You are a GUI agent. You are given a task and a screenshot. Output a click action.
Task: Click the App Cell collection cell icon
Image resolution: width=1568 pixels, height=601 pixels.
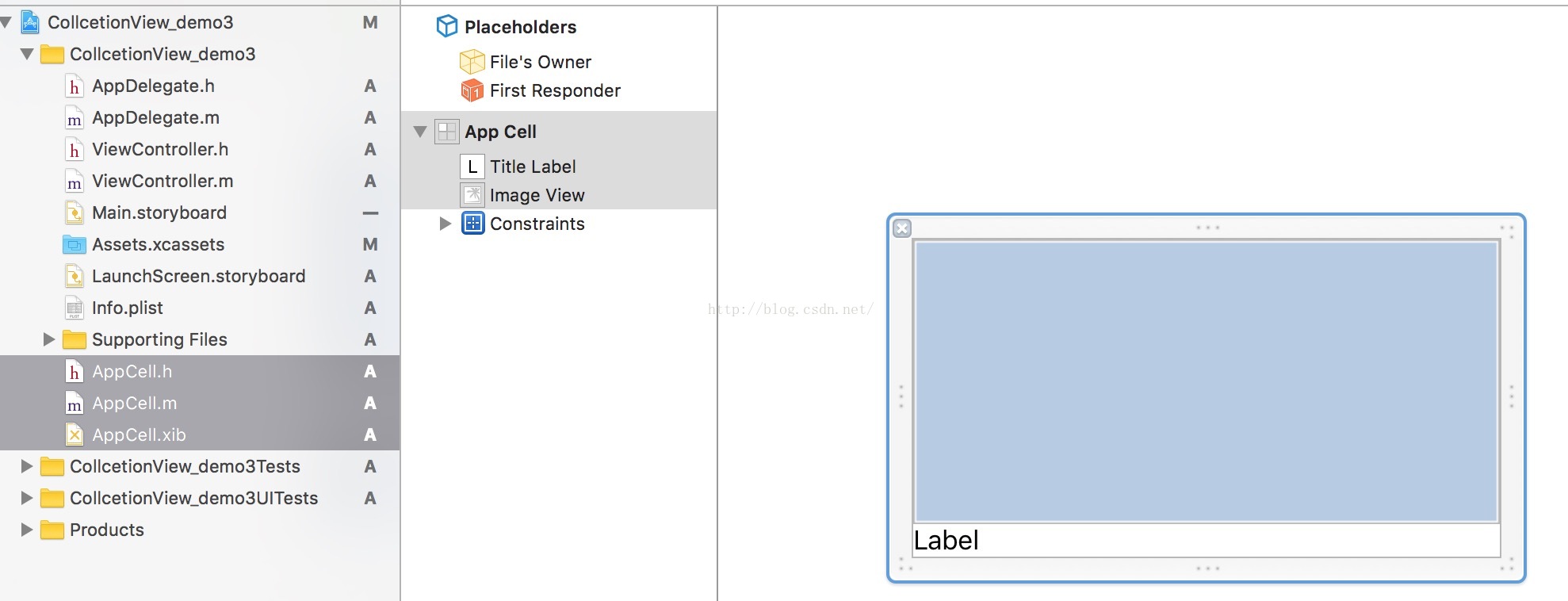click(447, 132)
